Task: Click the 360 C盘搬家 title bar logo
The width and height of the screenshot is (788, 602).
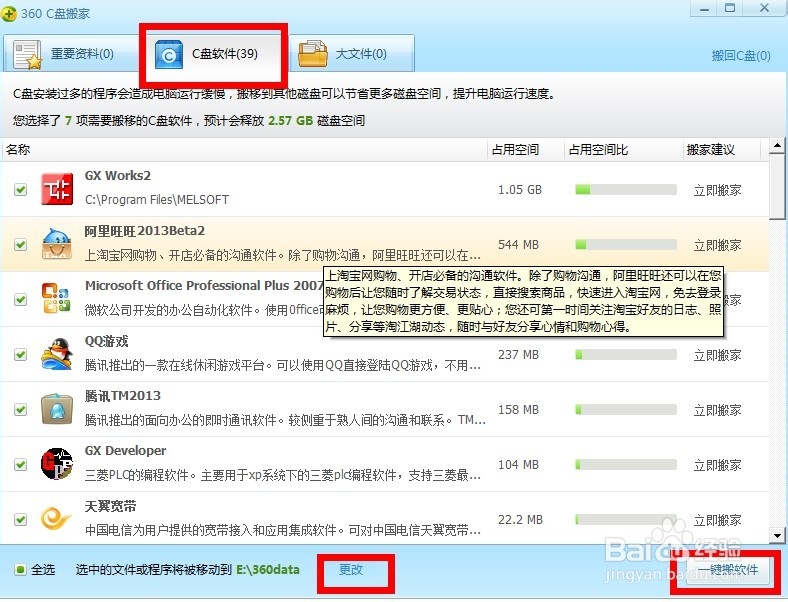Action: tap(9, 14)
